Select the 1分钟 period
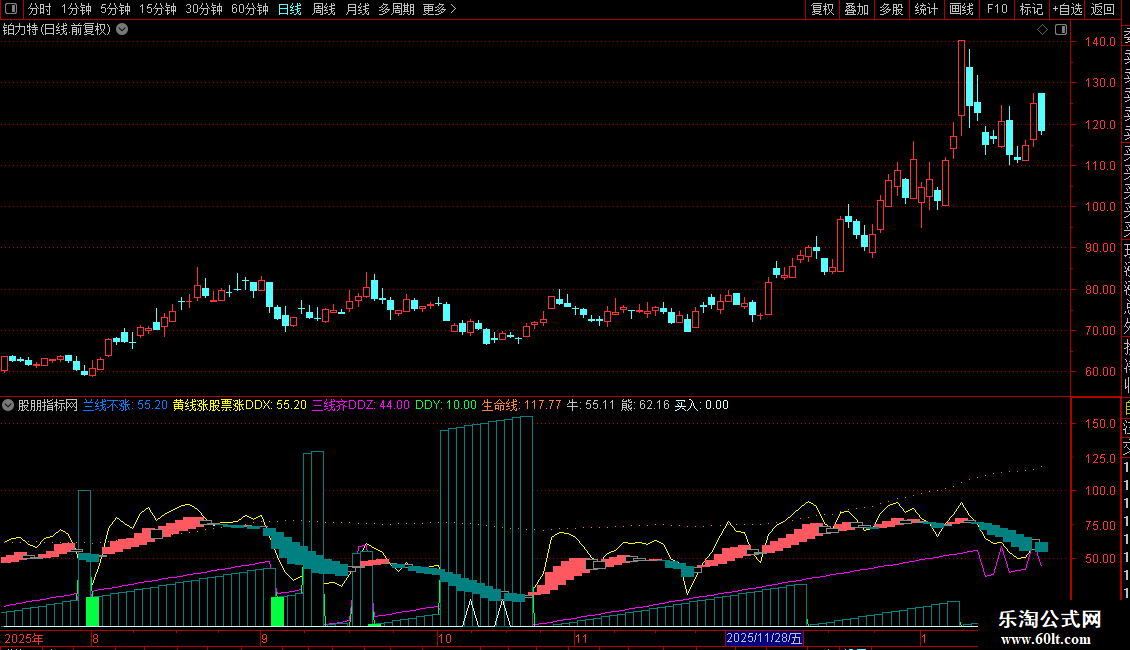1130x650 pixels. click(x=76, y=9)
